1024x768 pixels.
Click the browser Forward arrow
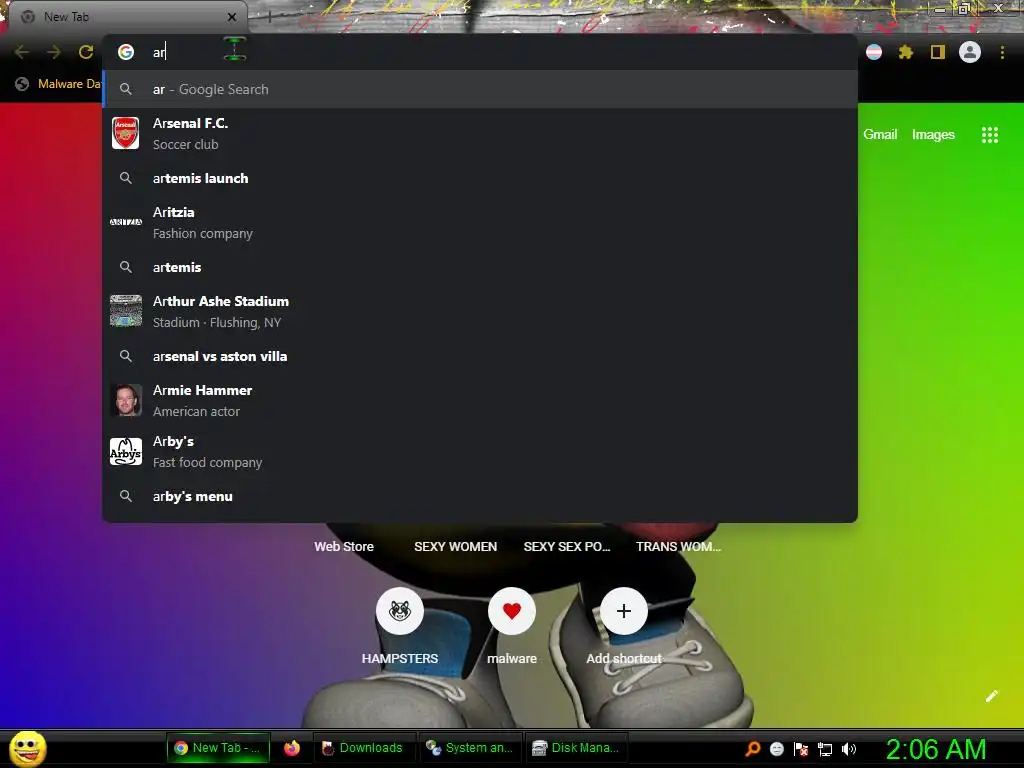click(54, 52)
